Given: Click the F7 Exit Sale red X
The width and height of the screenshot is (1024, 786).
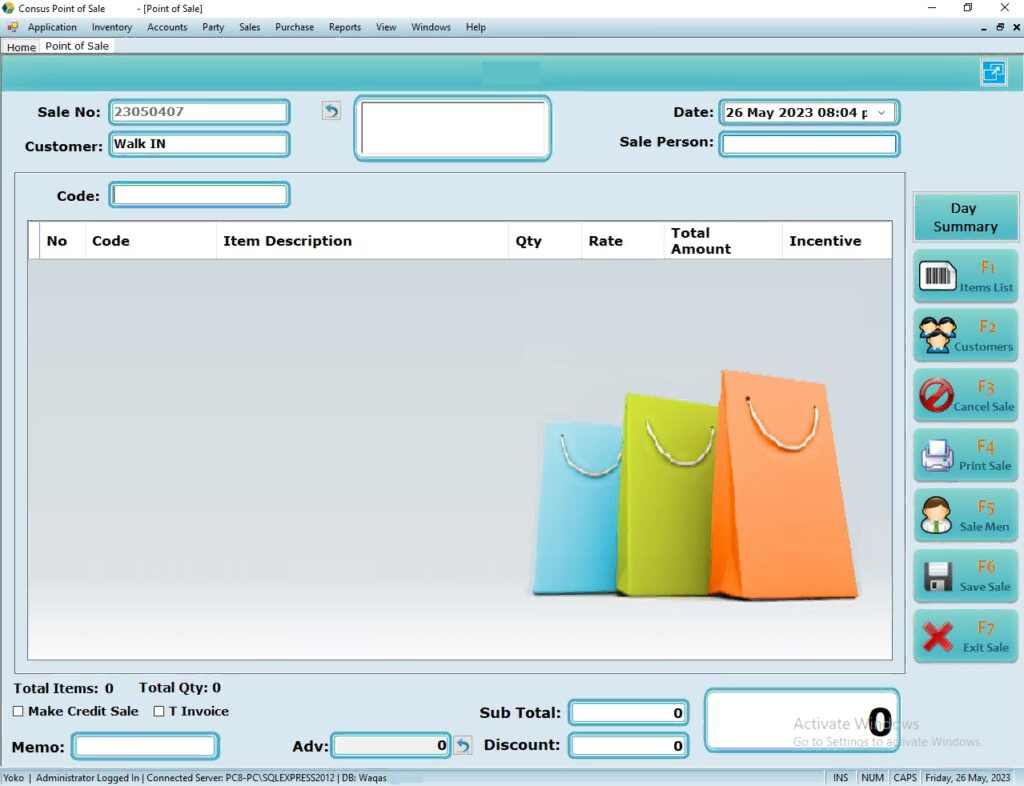Looking at the screenshot, I should coord(937,636).
